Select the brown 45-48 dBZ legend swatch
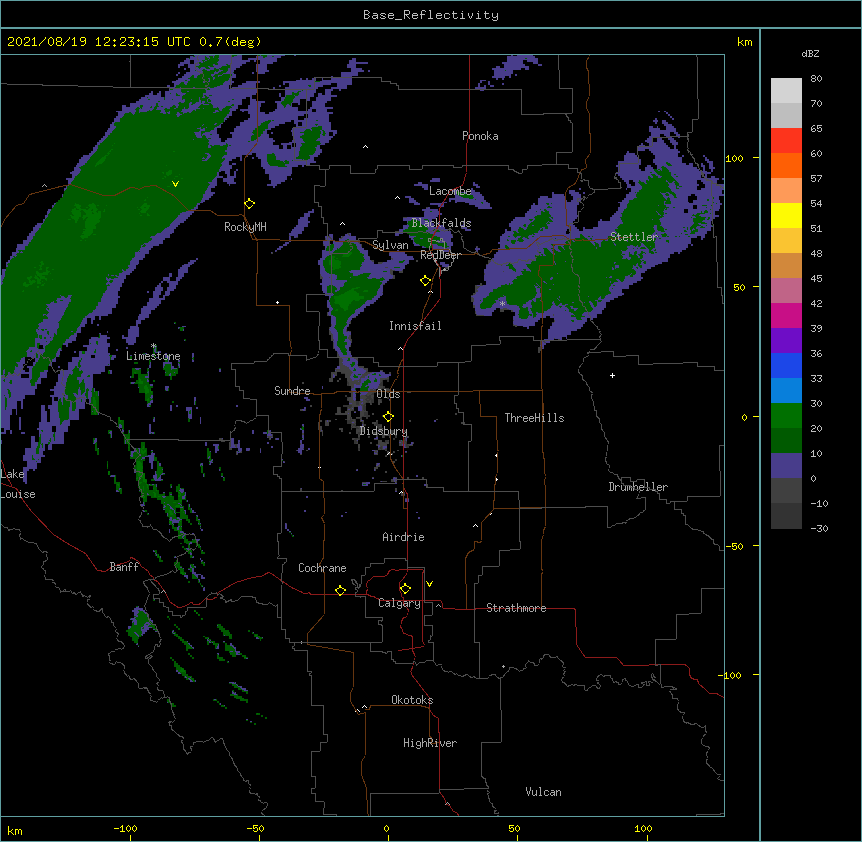862x842 pixels. tap(786, 265)
